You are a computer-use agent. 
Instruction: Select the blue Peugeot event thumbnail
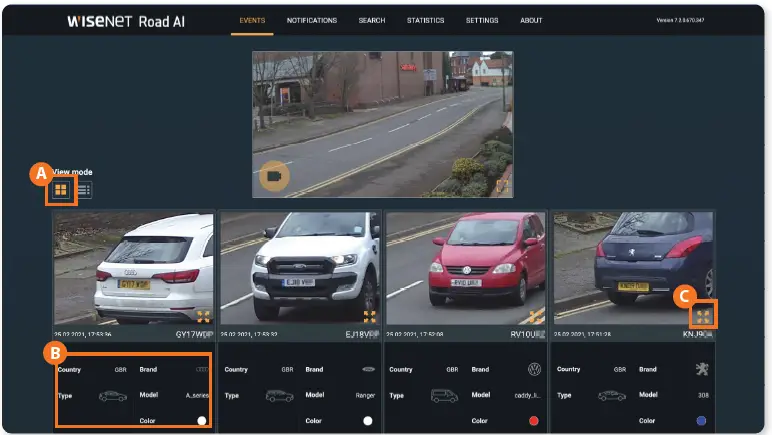click(633, 268)
